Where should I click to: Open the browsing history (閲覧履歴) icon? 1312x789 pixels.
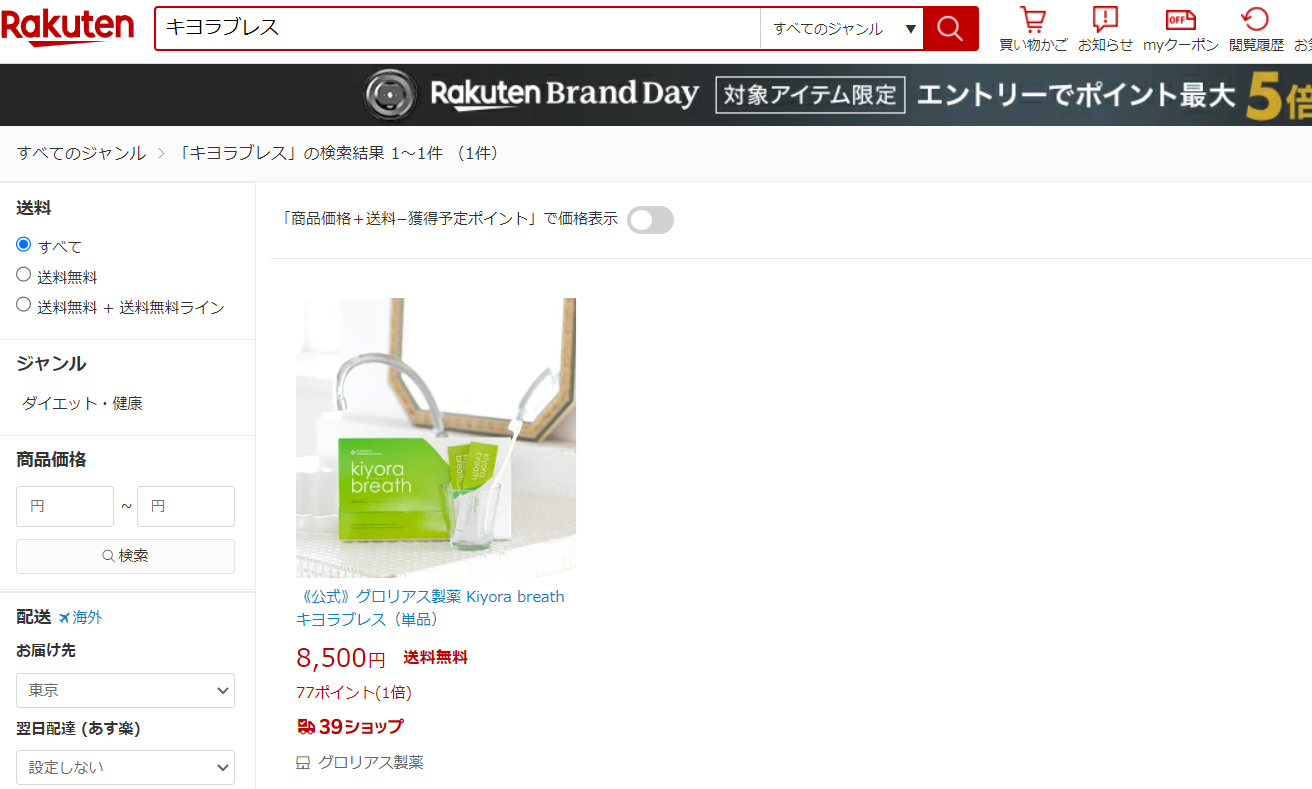pos(1256,29)
